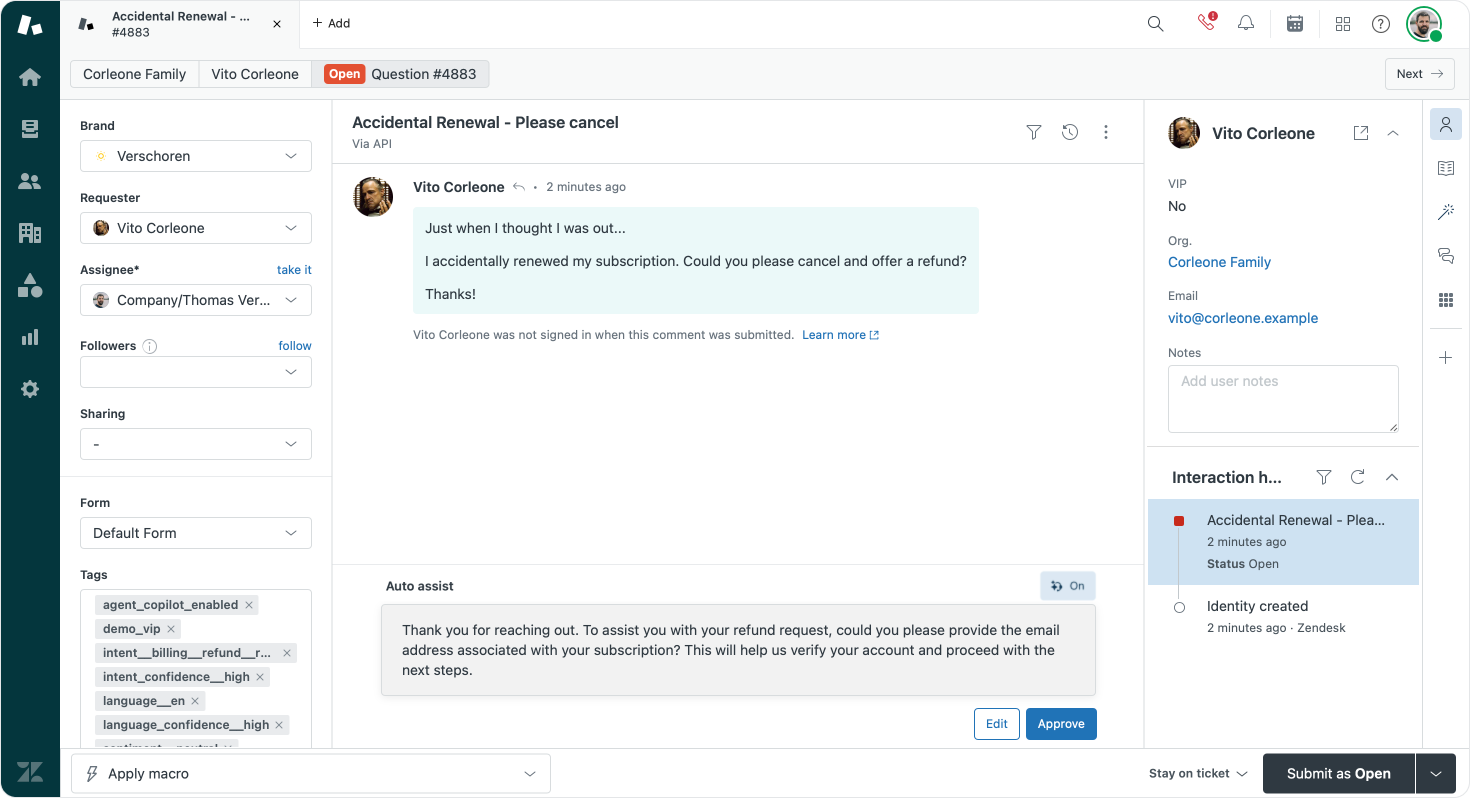Switch to the Corleone Family breadcrumb tab
1470x798 pixels.
pyautogui.click(x=134, y=74)
